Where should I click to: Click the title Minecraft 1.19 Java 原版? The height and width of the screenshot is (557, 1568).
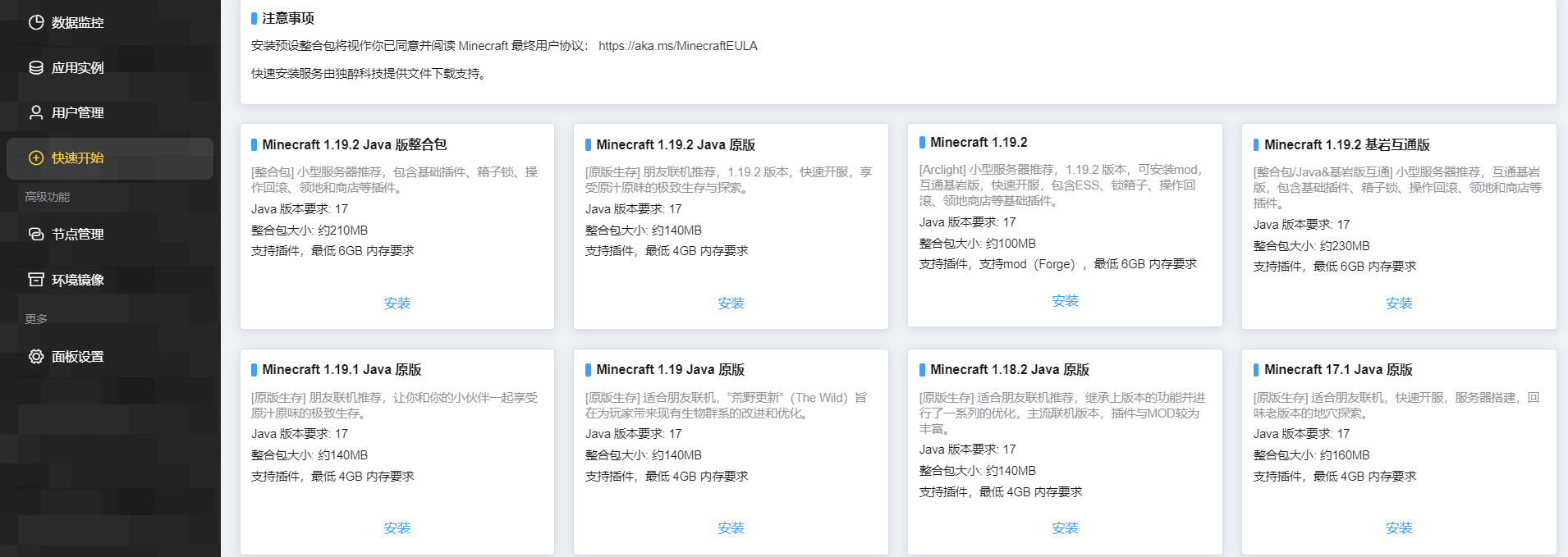click(671, 370)
